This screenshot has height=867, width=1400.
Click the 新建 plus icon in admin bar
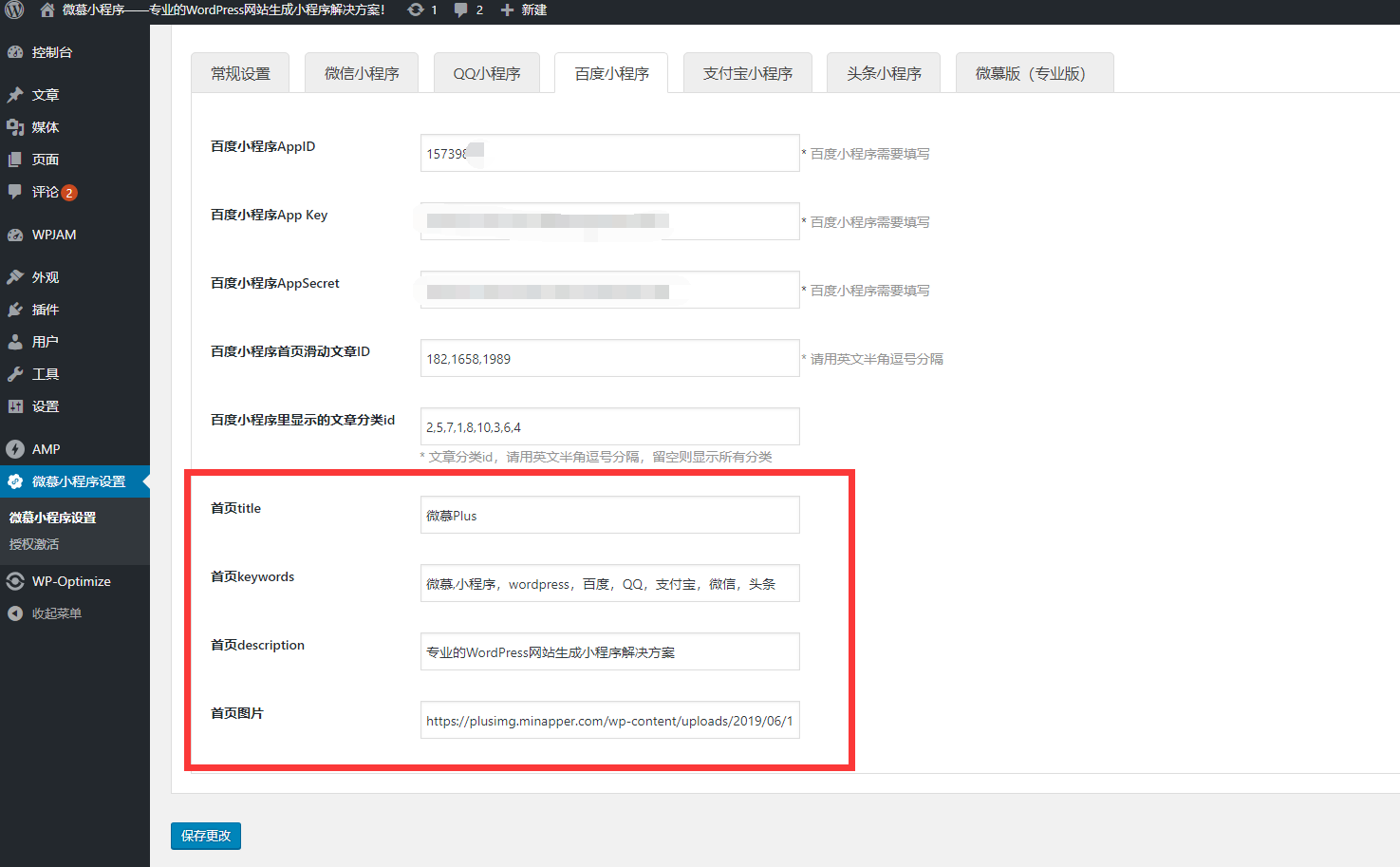[x=508, y=10]
